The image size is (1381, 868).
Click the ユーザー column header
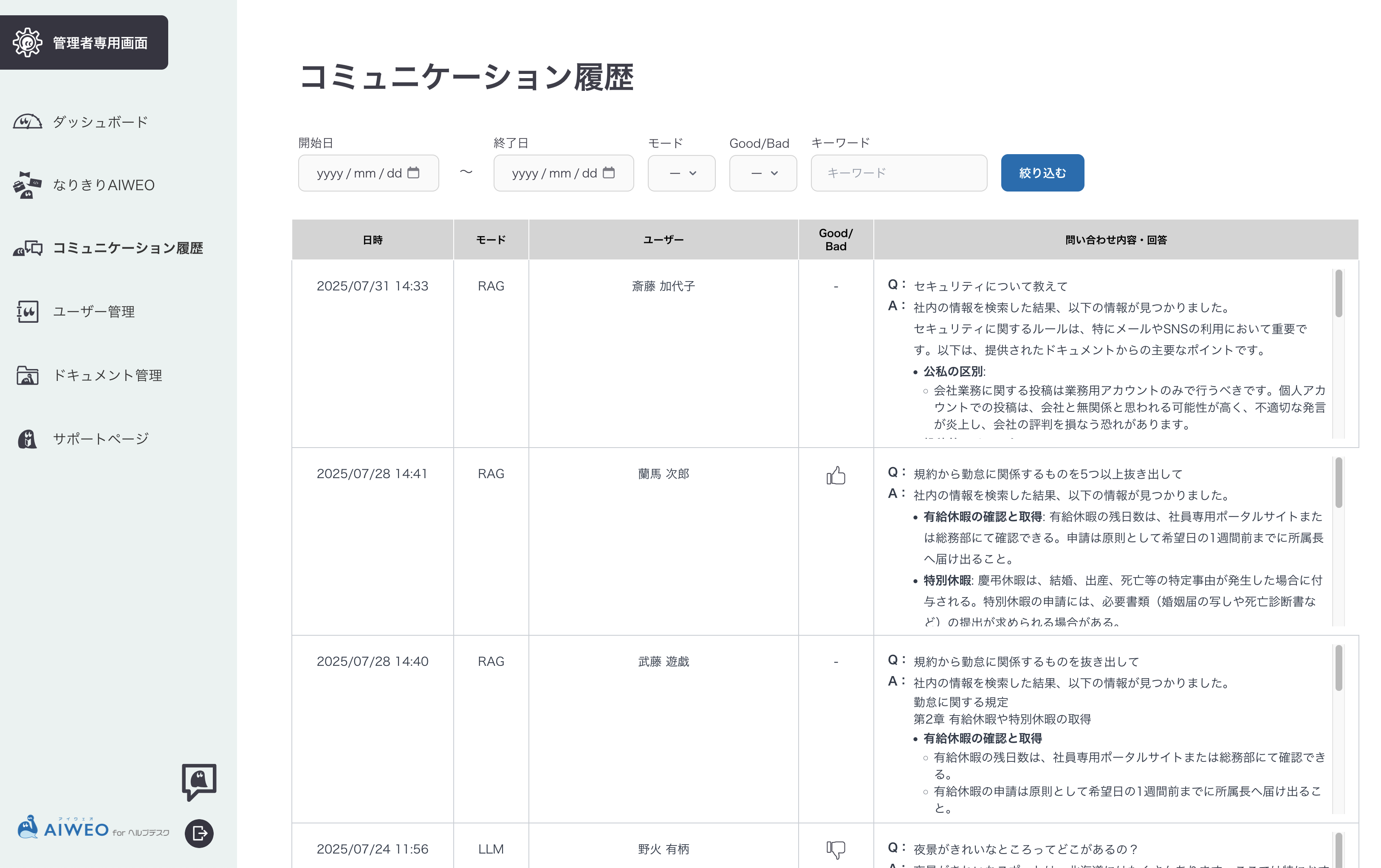tap(664, 240)
